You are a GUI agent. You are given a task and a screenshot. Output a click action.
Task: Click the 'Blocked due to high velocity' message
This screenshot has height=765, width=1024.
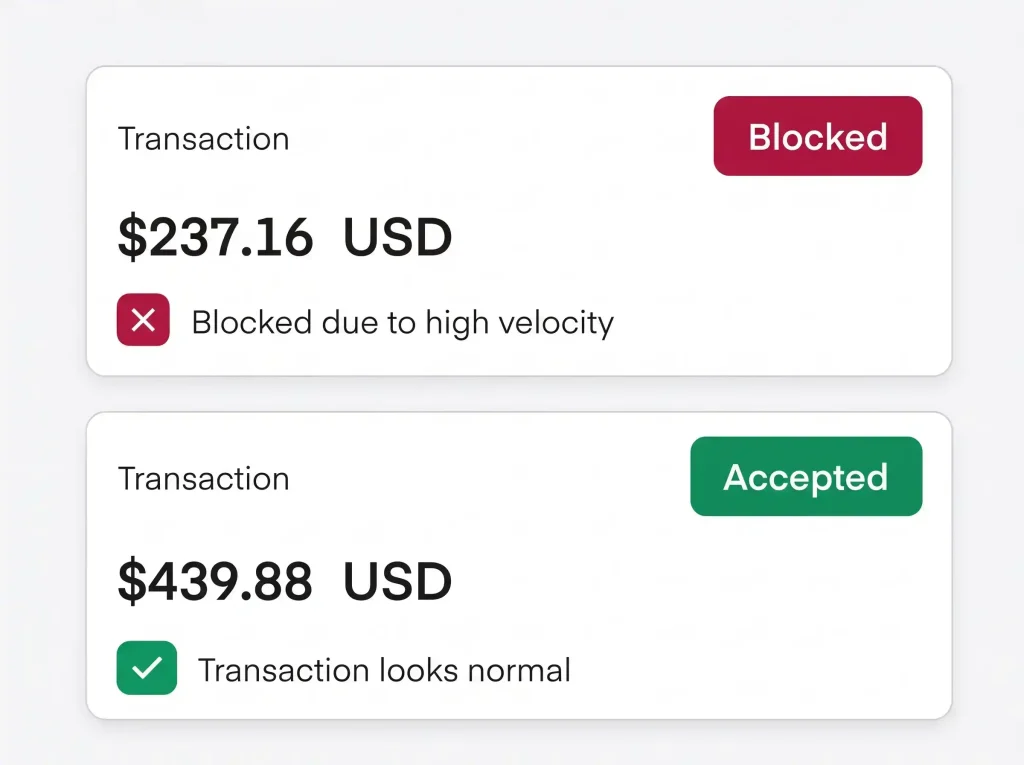[402, 323]
